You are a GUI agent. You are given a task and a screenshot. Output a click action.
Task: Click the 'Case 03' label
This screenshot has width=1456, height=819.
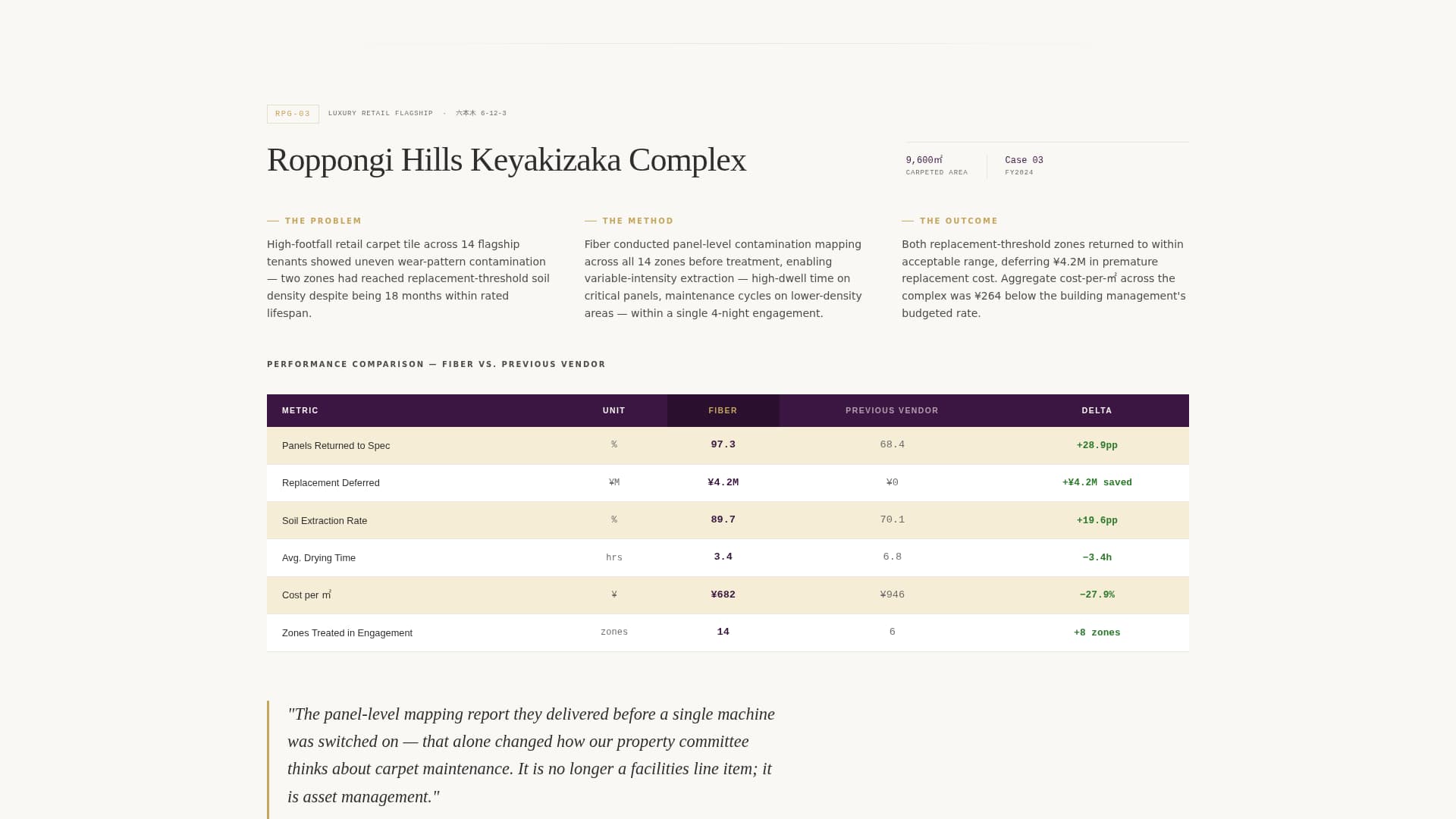click(x=1024, y=160)
